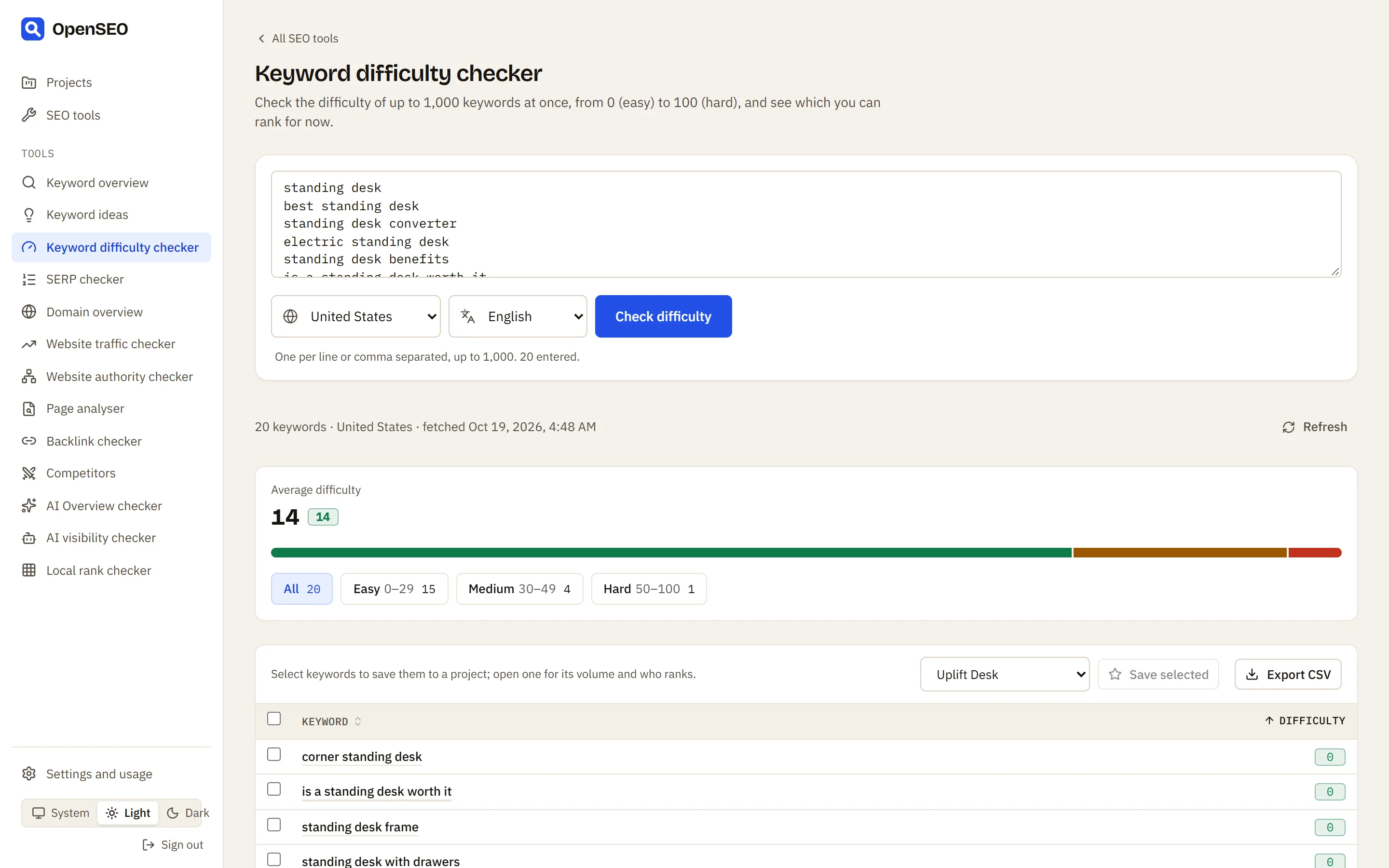
Task: Open SEO tools wrench icon
Action: click(29, 115)
